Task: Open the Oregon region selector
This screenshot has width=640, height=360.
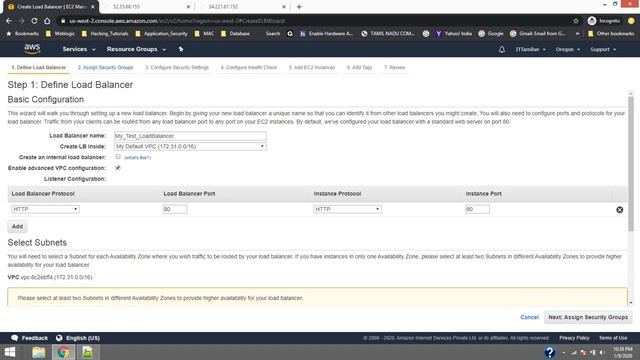Action: [x=568, y=49]
